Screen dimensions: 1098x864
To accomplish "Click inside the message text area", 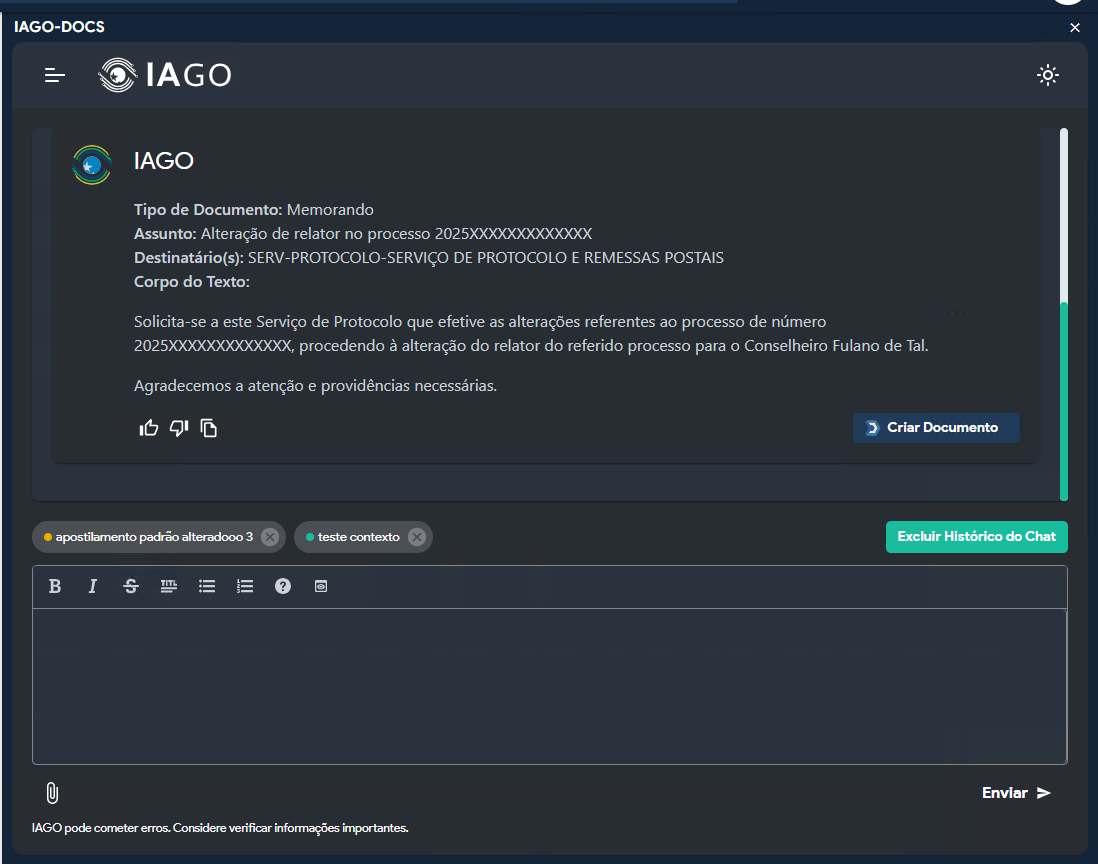I will [549, 686].
